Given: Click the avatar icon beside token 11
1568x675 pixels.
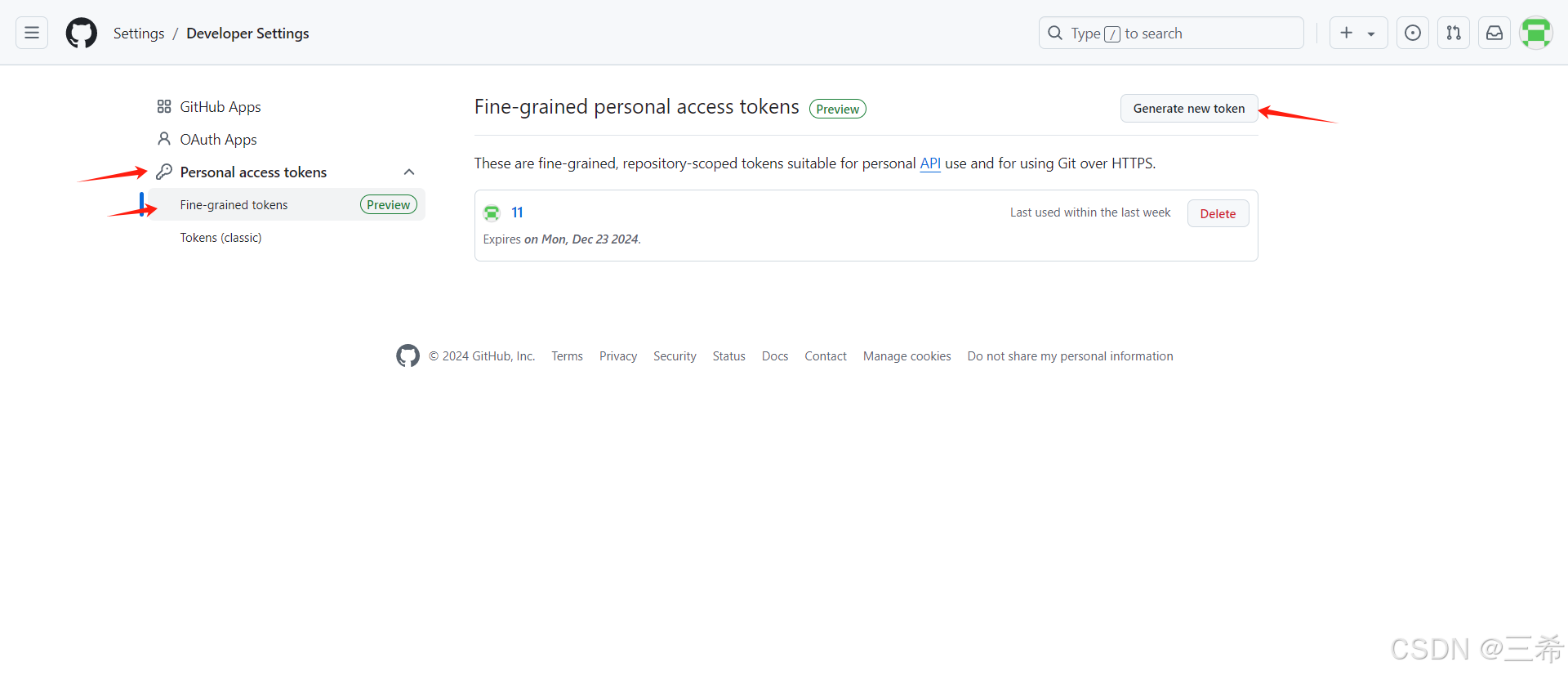Looking at the screenshot, I should 492,213.
